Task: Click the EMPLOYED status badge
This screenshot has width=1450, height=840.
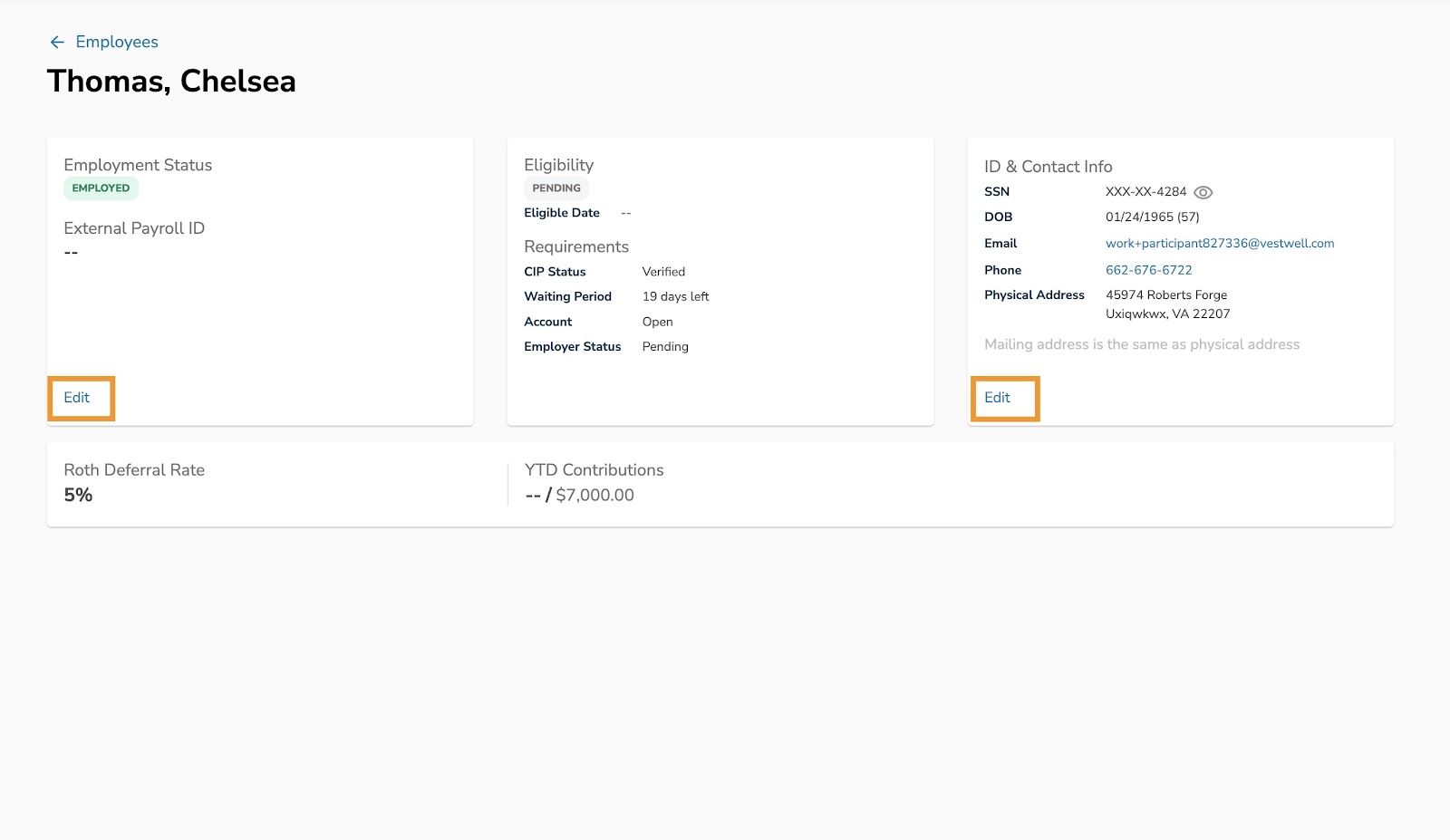Action: 101,188
